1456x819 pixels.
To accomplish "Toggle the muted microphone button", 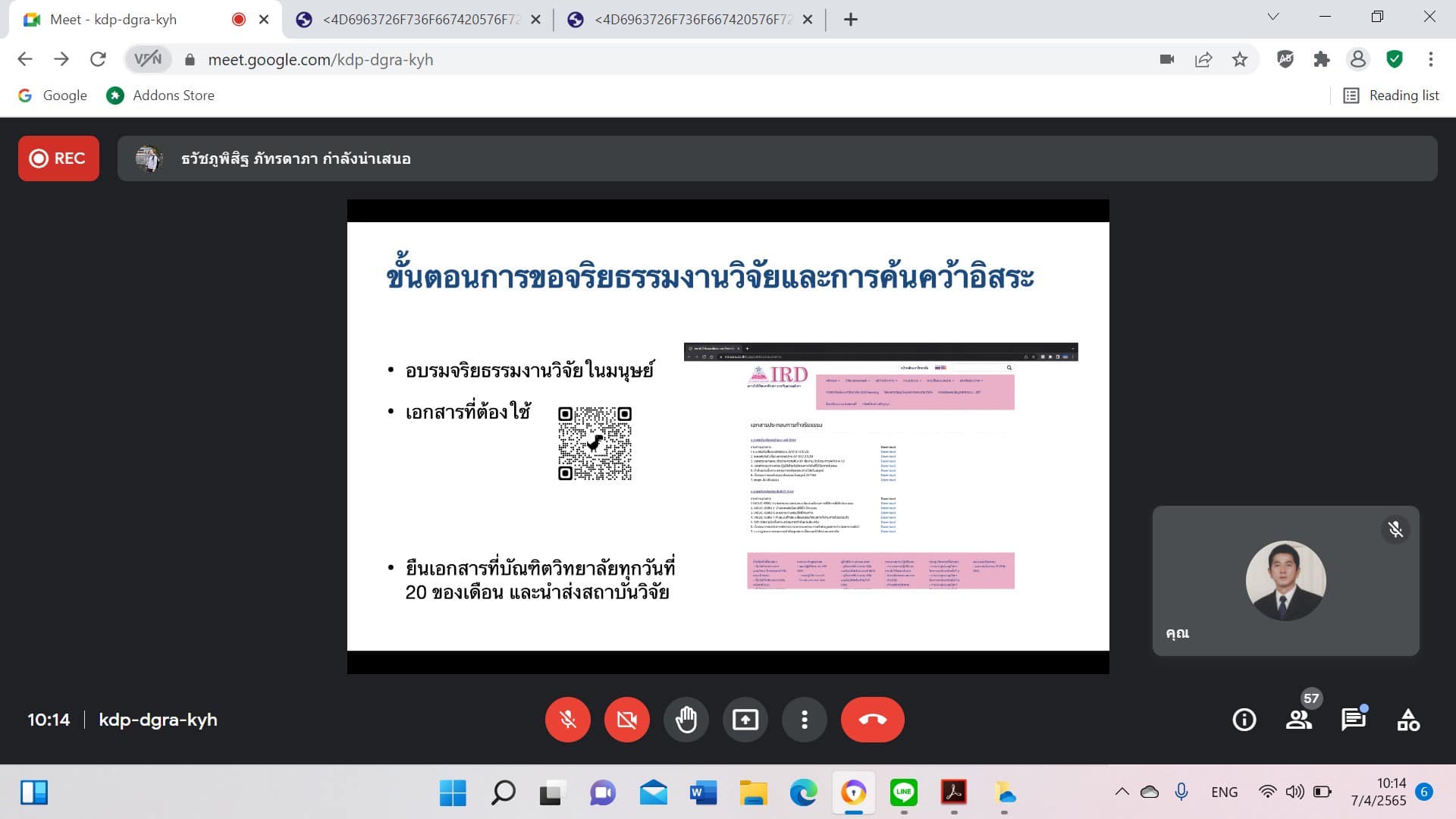I will point(567,719).
